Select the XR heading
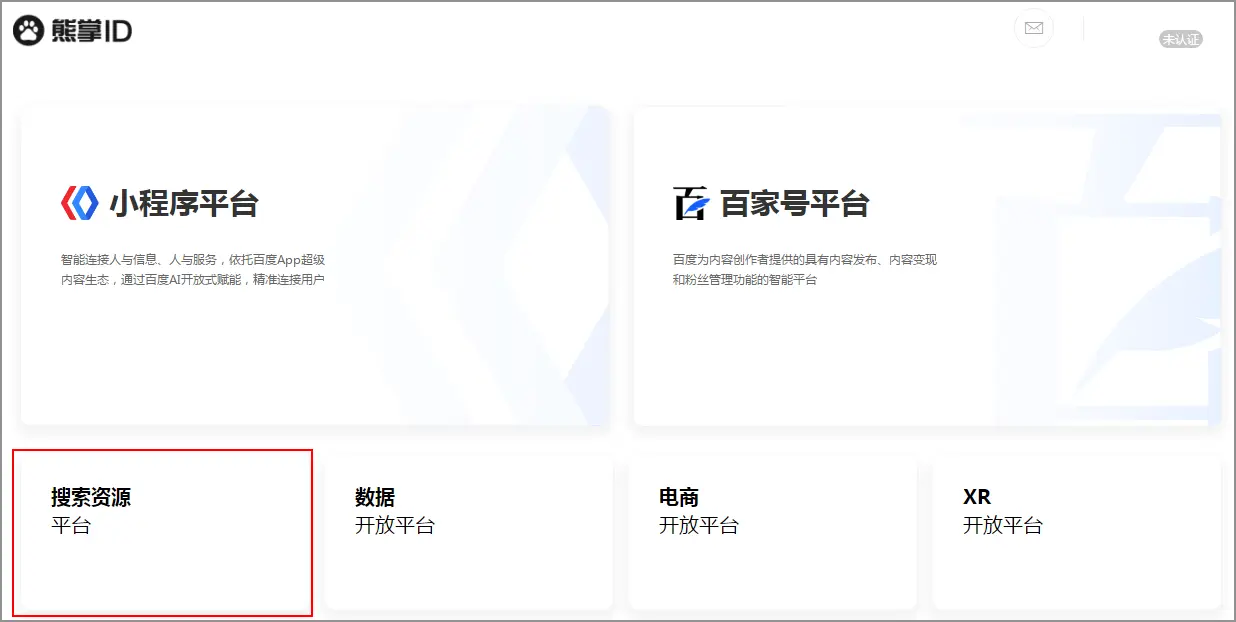Viewport: 1236px width, 622px height. coord(977,497)
